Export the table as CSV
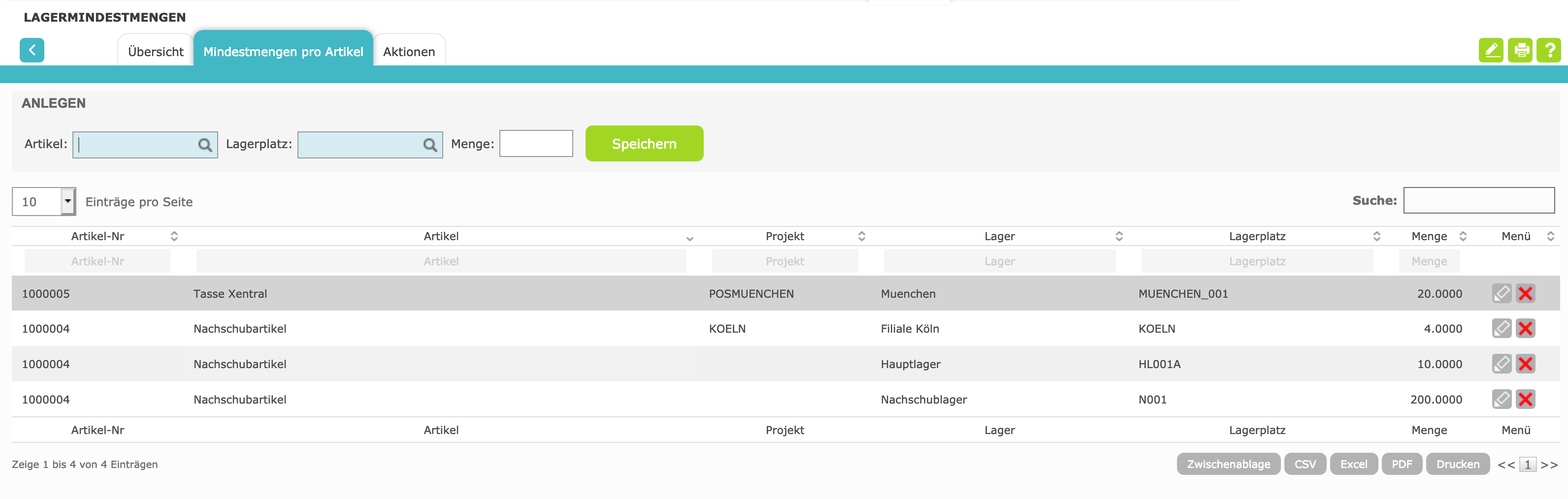Viewport: 1568px width, 499px height. (x=1305, y=464)
